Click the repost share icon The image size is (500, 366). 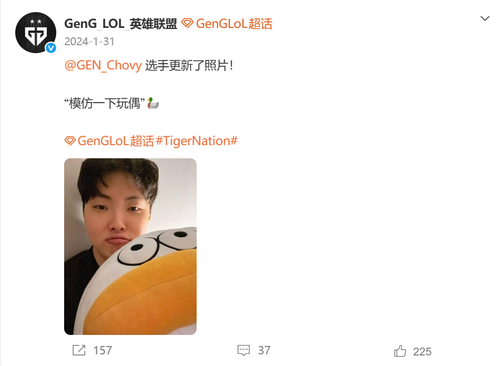pos(79,350)
